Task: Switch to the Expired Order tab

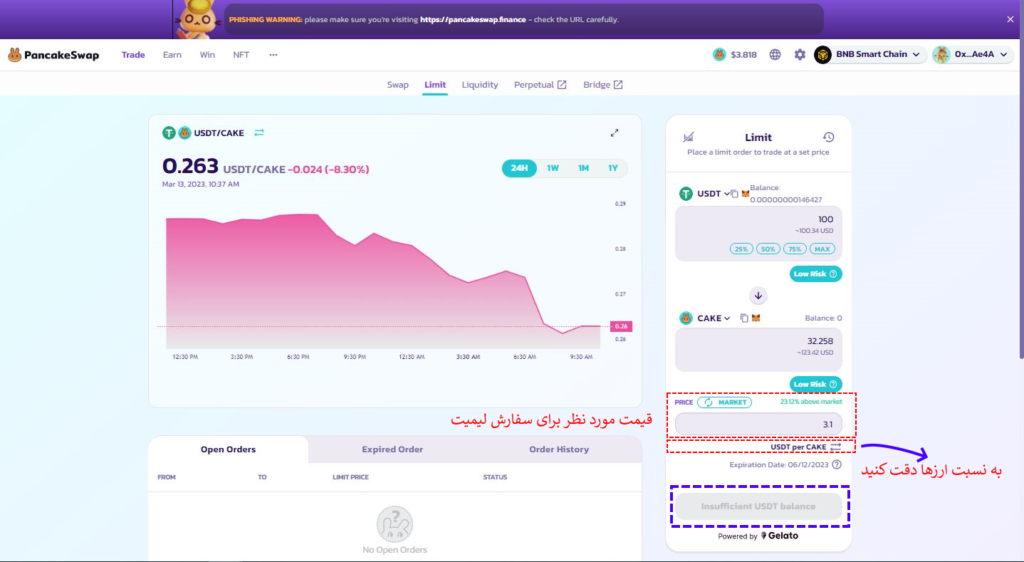Action: tap(392, 450)
